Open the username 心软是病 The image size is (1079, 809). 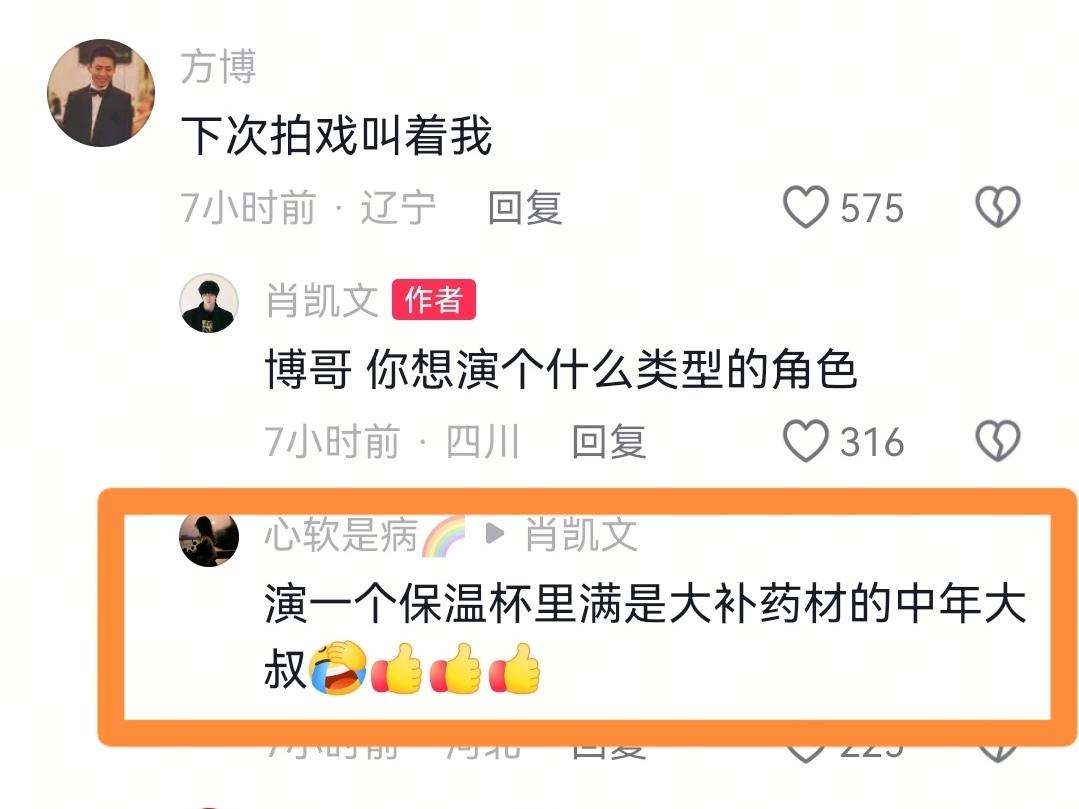(341, 535)
